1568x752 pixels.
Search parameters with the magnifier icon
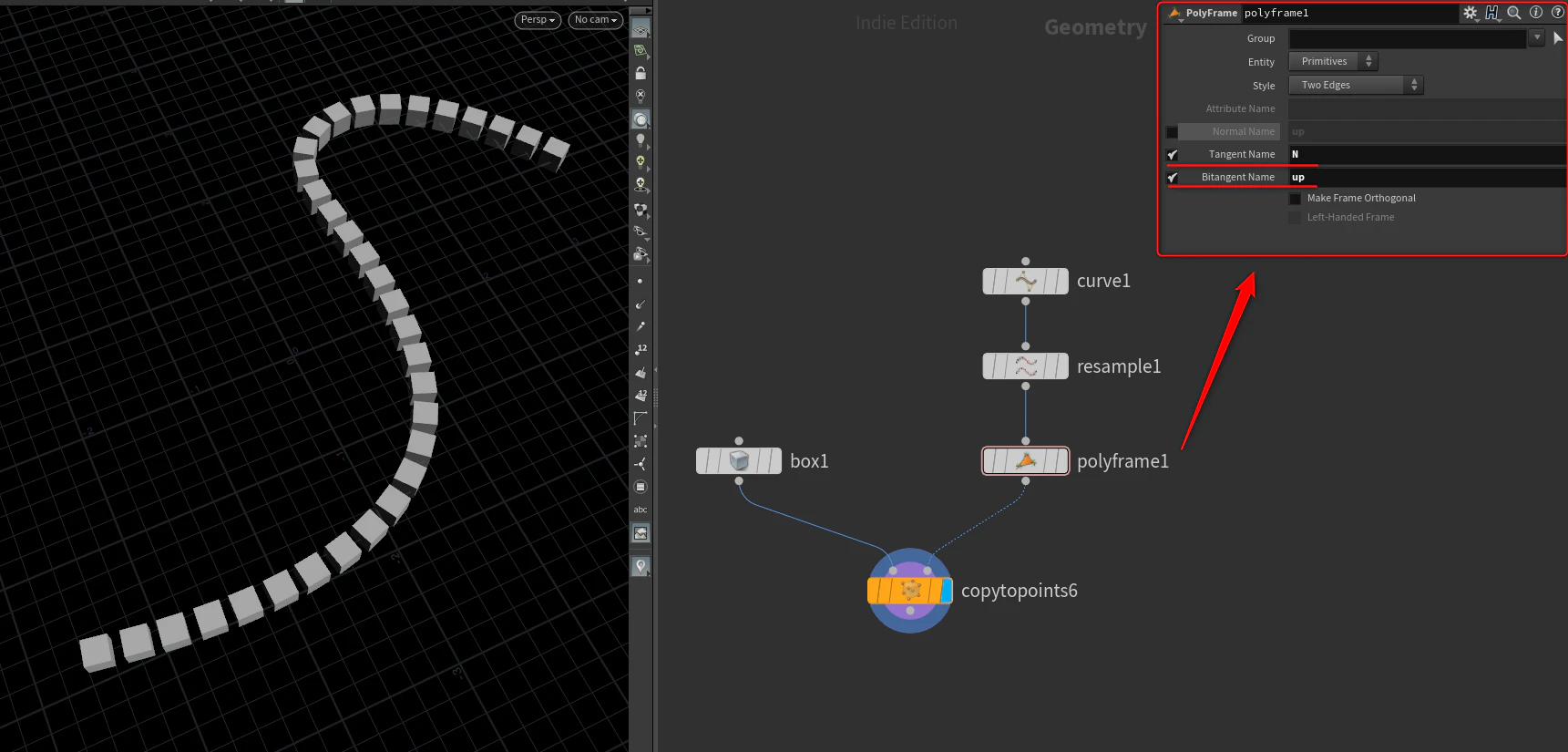1514,13
